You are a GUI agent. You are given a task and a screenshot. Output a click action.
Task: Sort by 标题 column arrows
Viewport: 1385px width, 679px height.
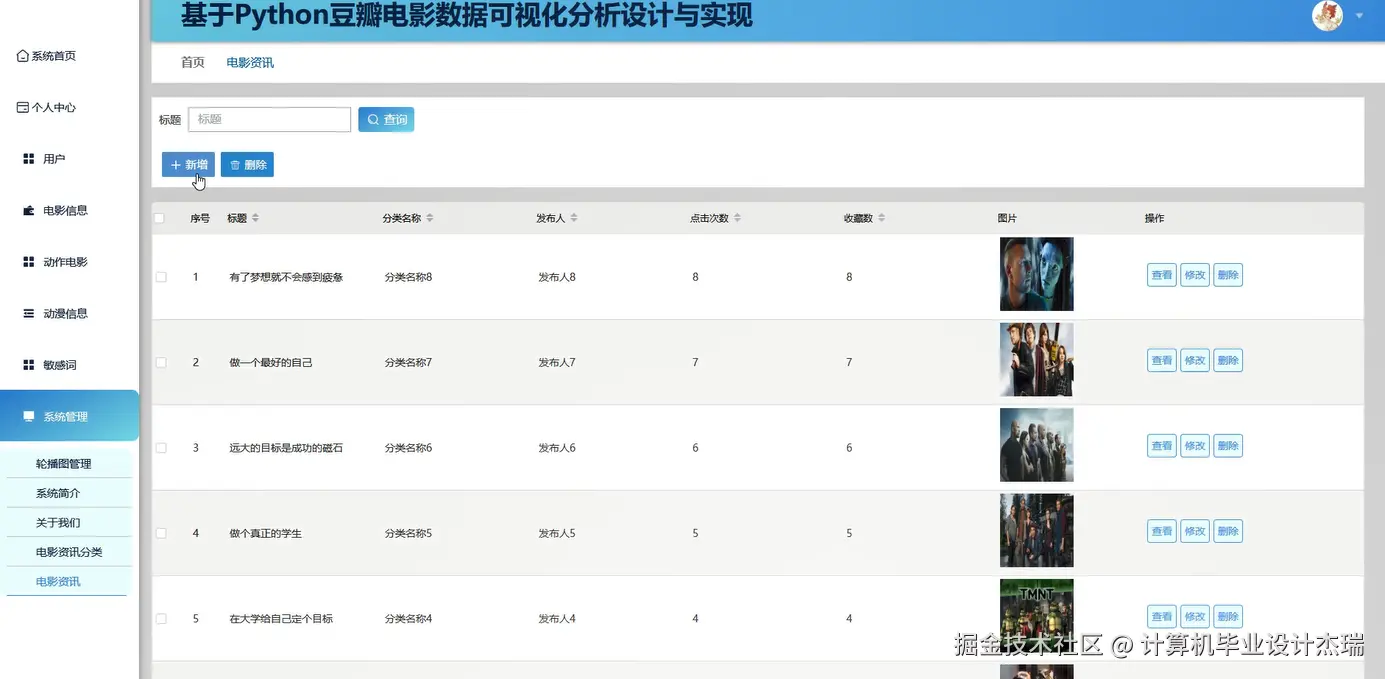pyautogui.click(x=255, y=218)
